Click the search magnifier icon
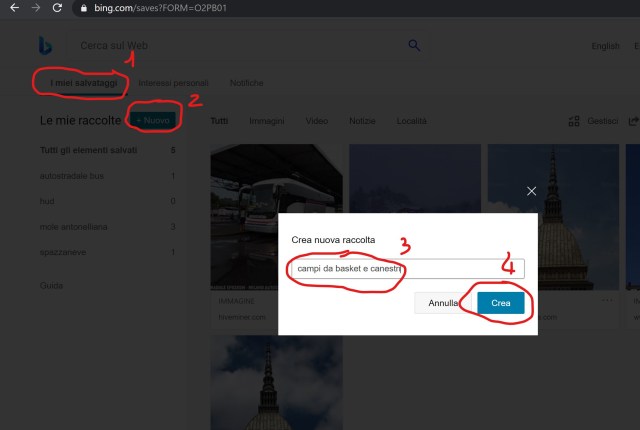Viewport: 640px width, 430px height. 414,46
